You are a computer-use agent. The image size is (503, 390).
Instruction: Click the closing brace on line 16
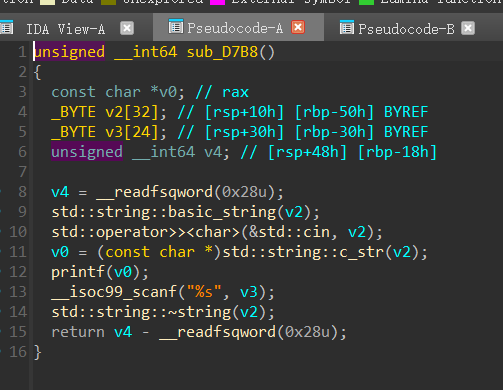(38, 352)
